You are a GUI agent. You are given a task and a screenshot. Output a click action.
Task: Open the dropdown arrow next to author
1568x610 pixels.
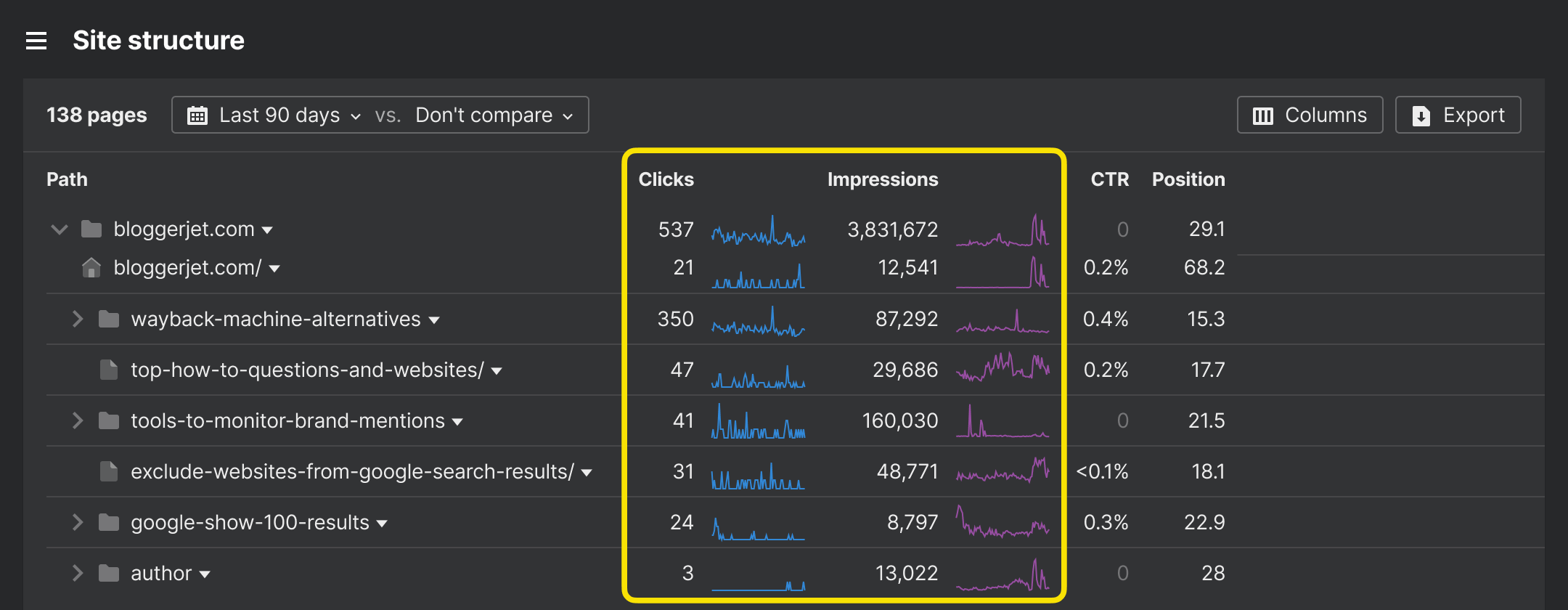tap(205, 574)
